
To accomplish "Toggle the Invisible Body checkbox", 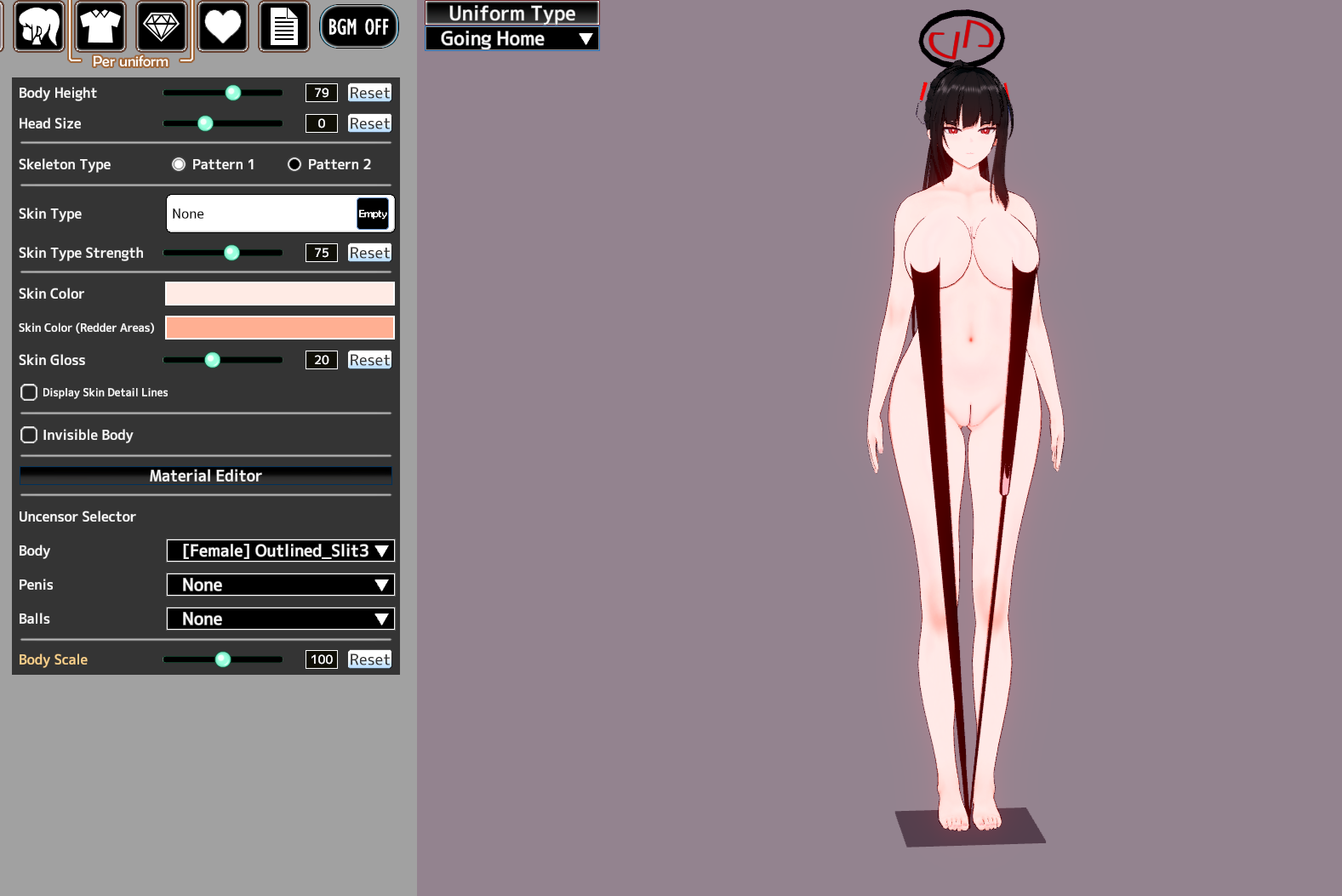I will 29,435.
